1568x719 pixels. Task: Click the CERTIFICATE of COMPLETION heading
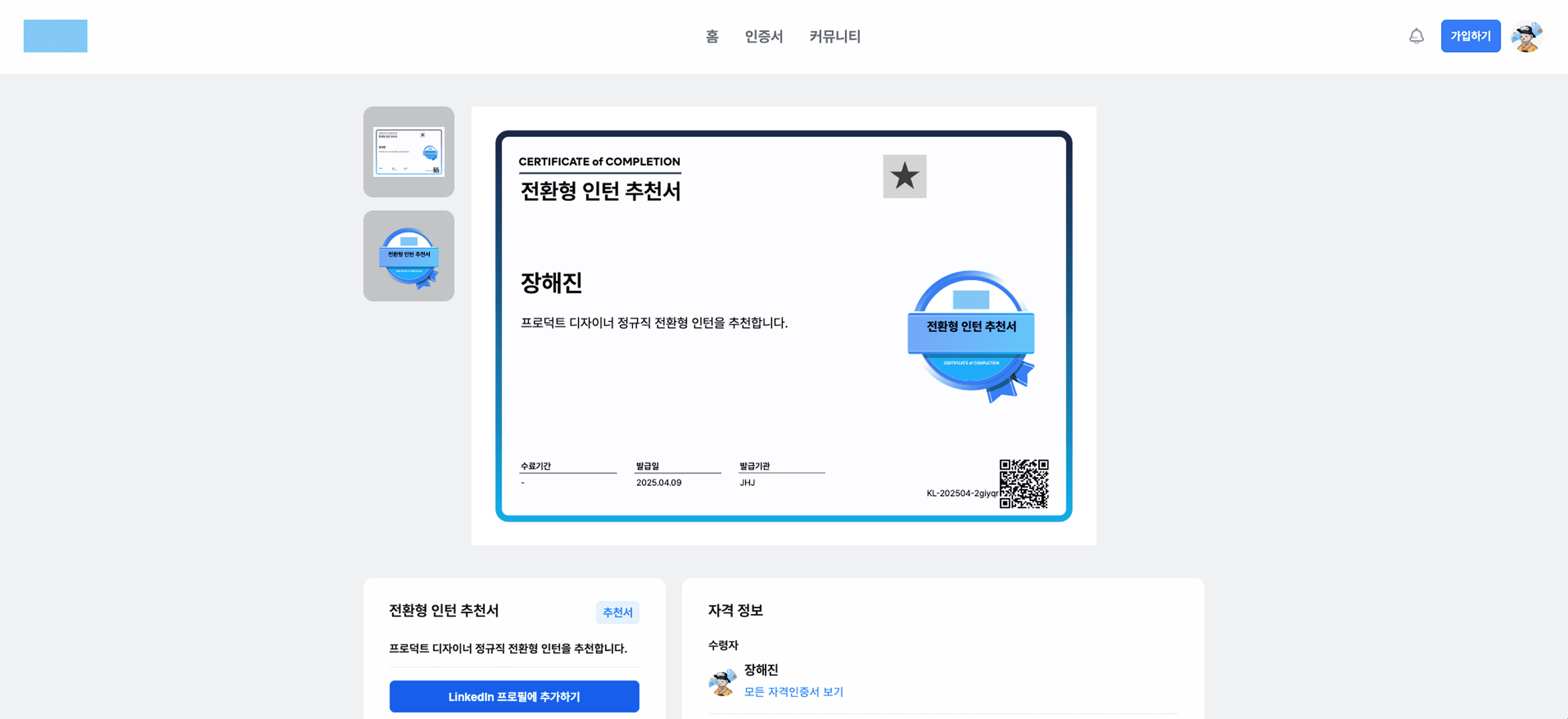pyautogui.click(x=599, y=161)
